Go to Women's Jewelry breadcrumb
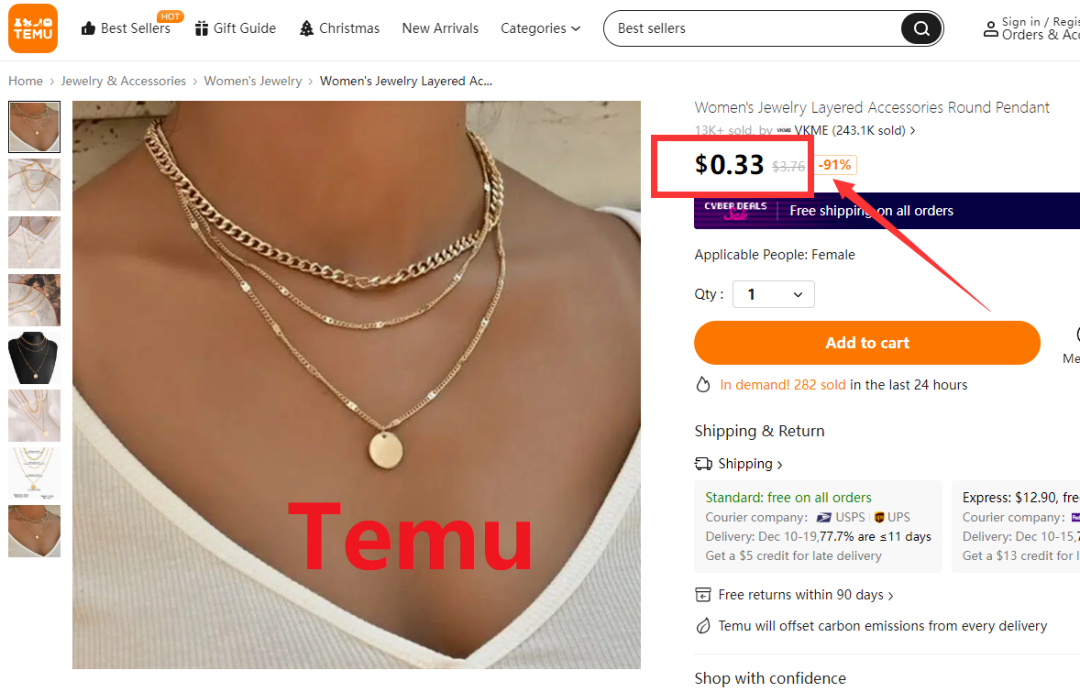 point(253,81)
